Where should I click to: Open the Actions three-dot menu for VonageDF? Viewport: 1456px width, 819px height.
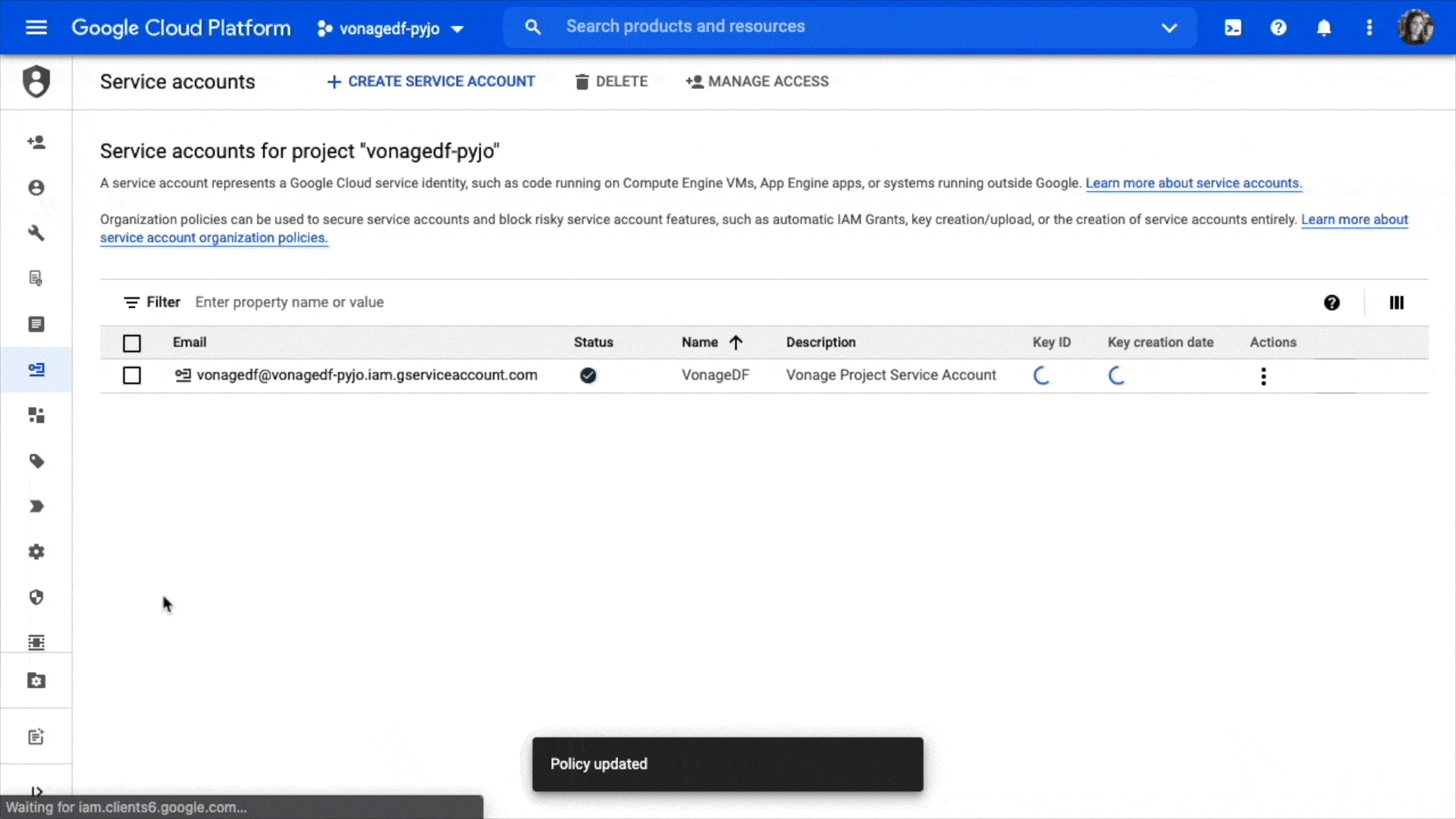pyautogui.click(x=1263, y=377)
